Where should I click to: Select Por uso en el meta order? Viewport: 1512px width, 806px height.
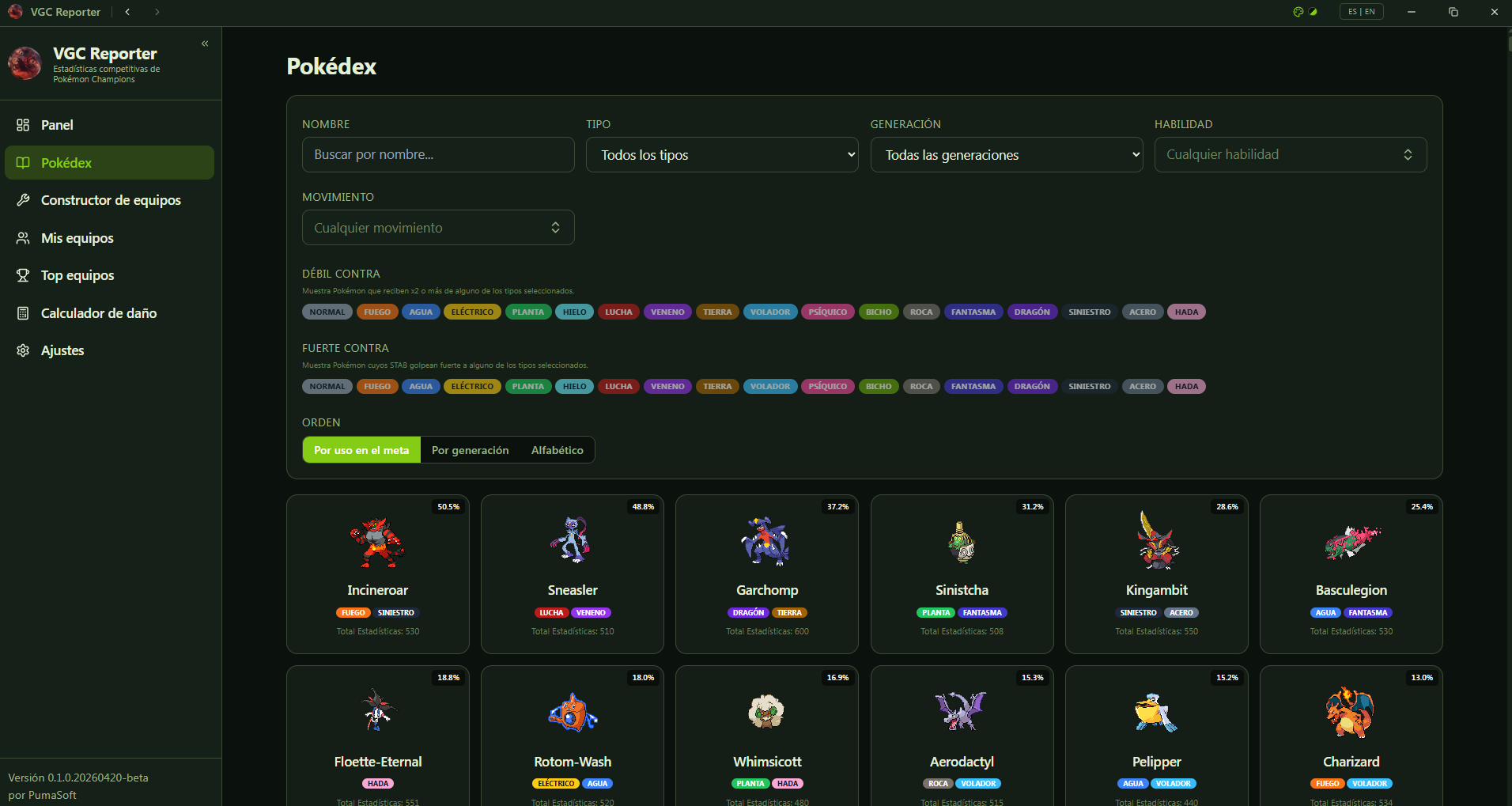[x=361, y=450]
